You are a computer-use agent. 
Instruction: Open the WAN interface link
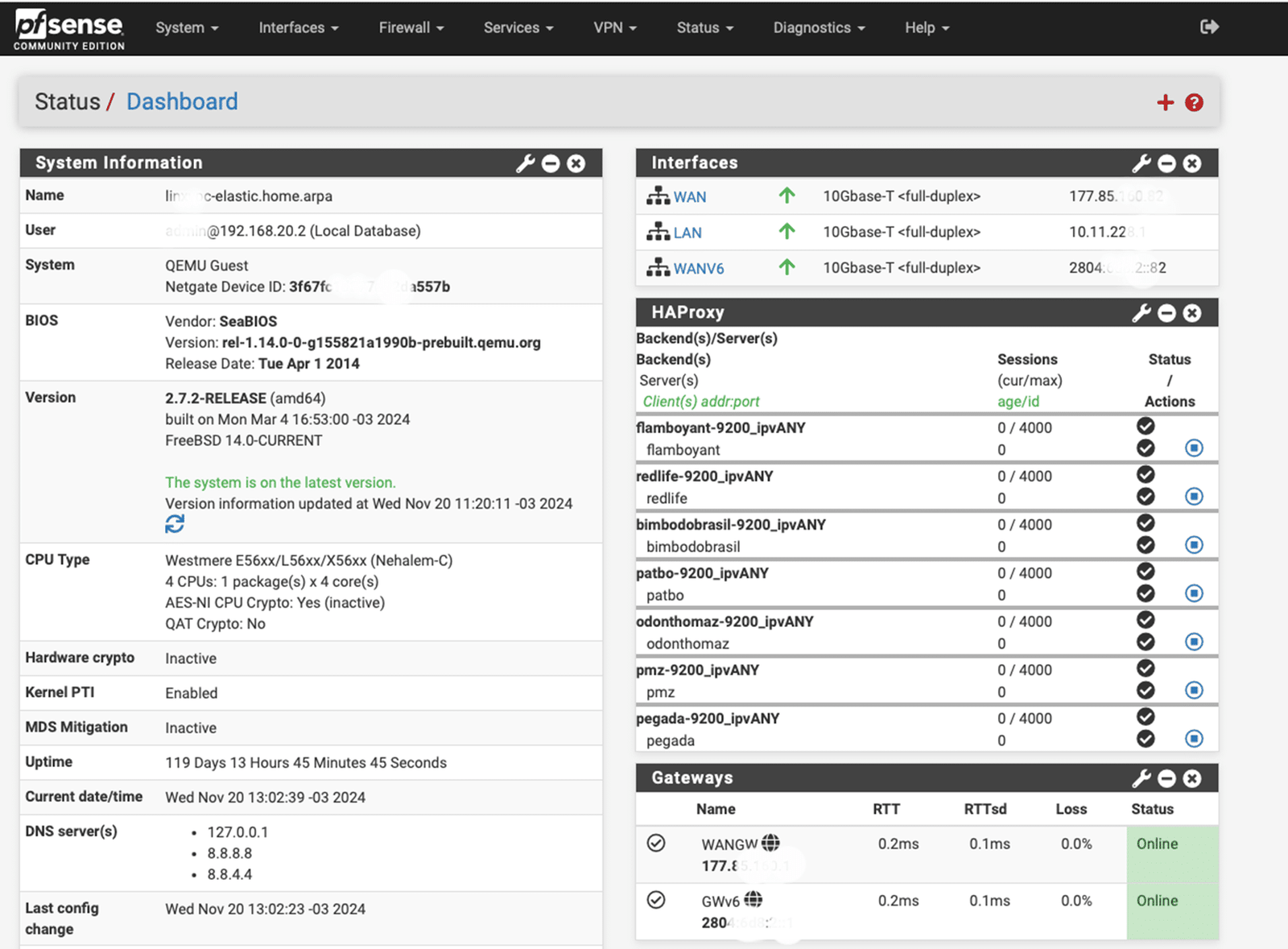689,197
